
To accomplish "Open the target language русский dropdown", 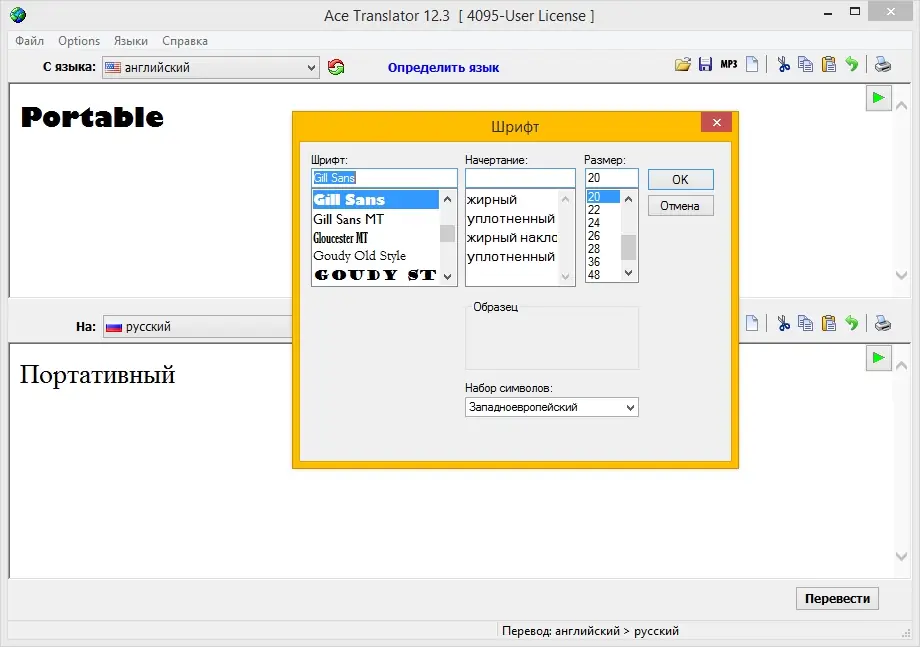I will pyautogui.click(x=198, y=327).
